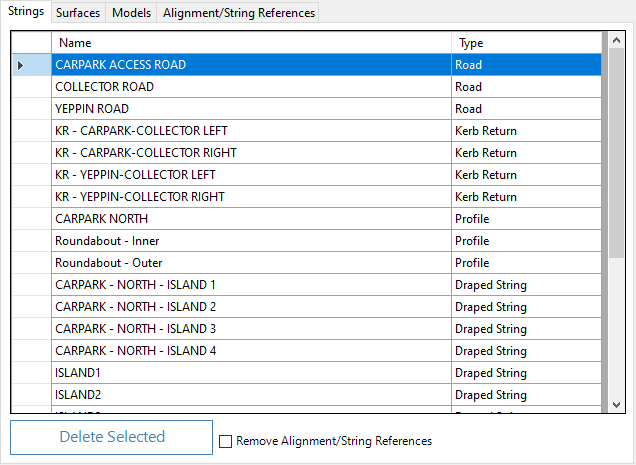Click the row selector arrow for CARPARK ACCESS ROAD
Screen dimensions: 636x465
coord(21,65)
